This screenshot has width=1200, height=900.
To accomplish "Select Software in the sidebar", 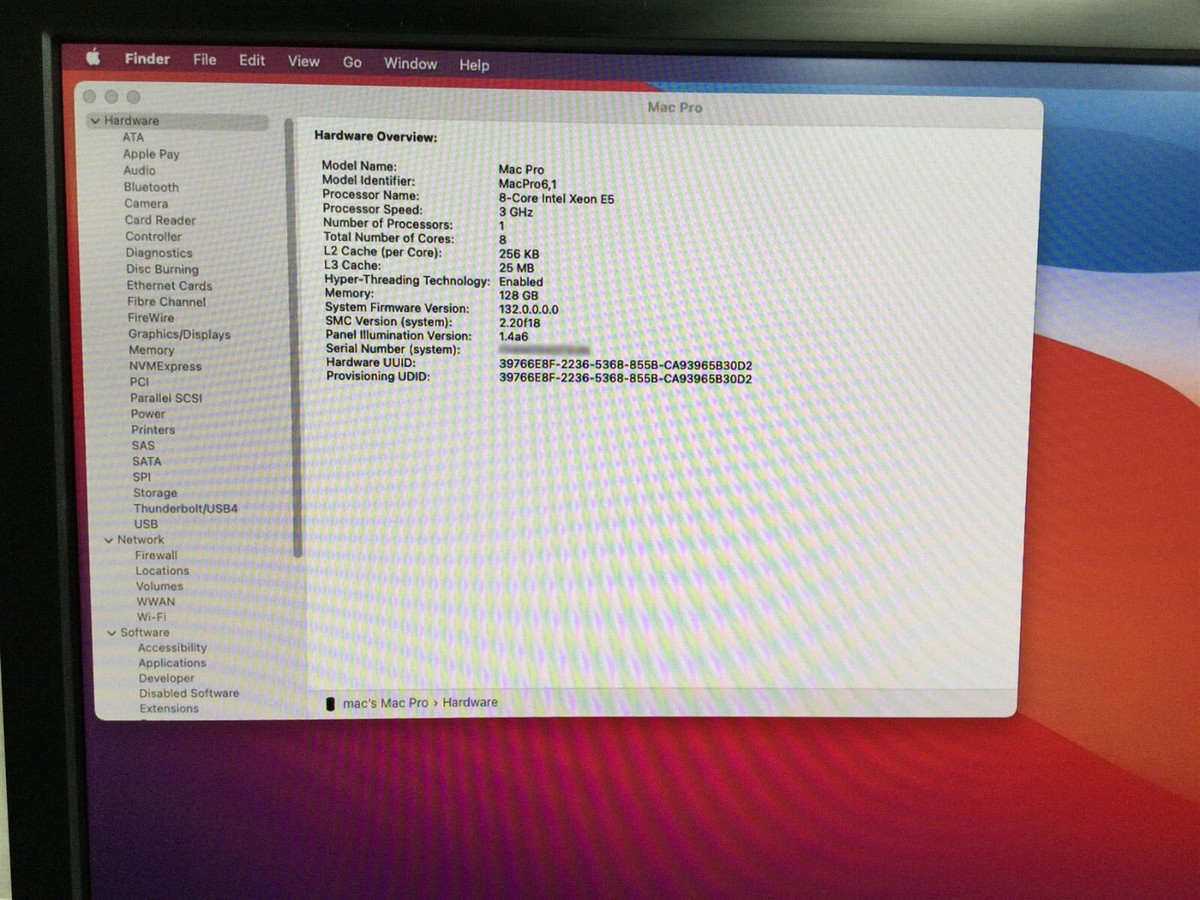I will point(145,633).
